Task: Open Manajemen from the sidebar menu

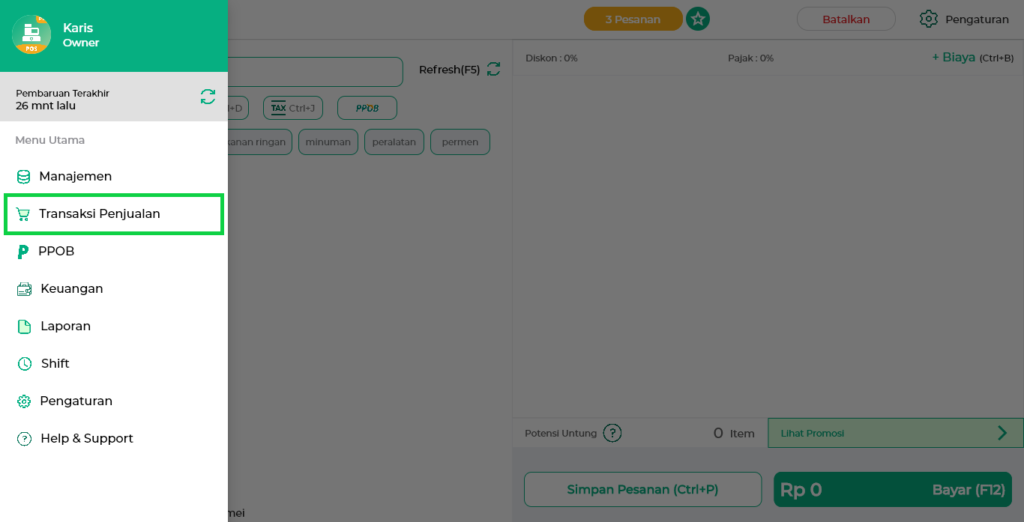Action: pyautogui.click(x=75, y=176)
